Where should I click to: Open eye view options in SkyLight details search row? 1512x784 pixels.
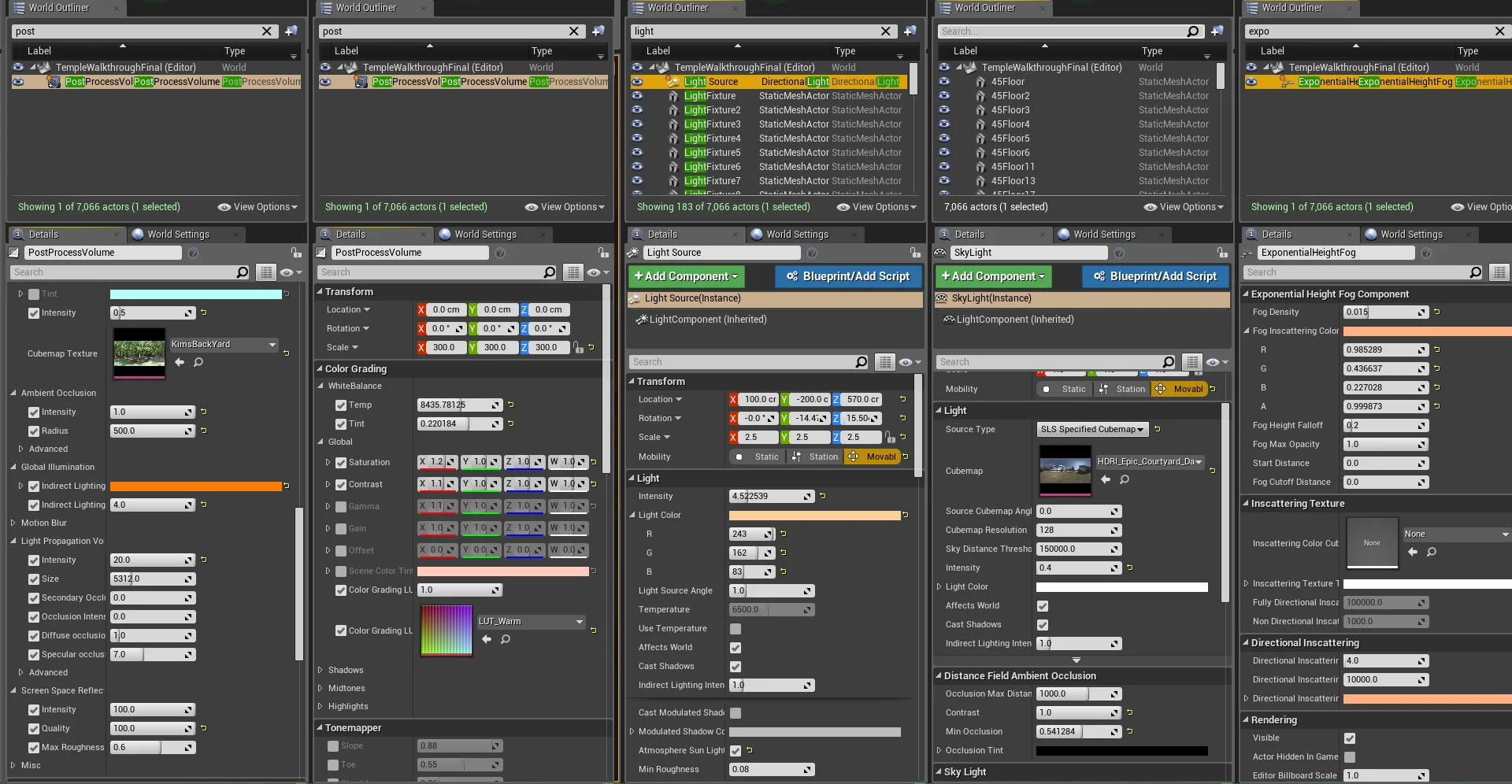(1217, 362)
